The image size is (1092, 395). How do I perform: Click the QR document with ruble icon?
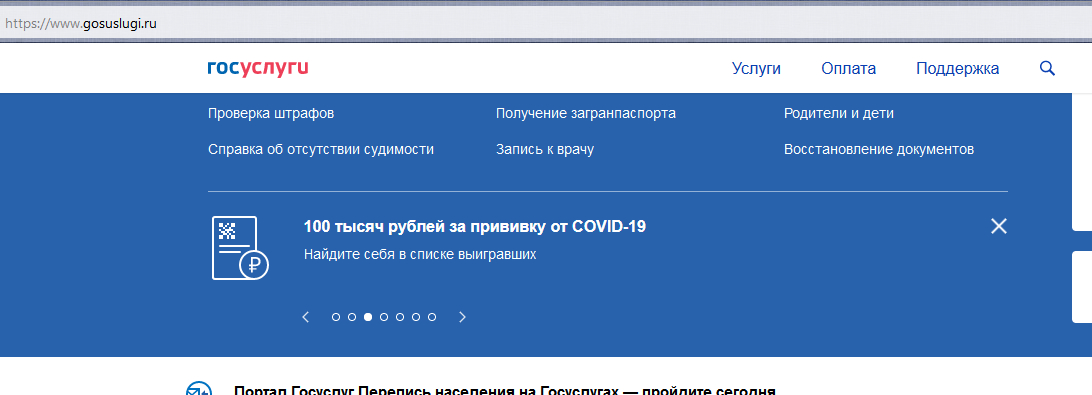point(240,248)
